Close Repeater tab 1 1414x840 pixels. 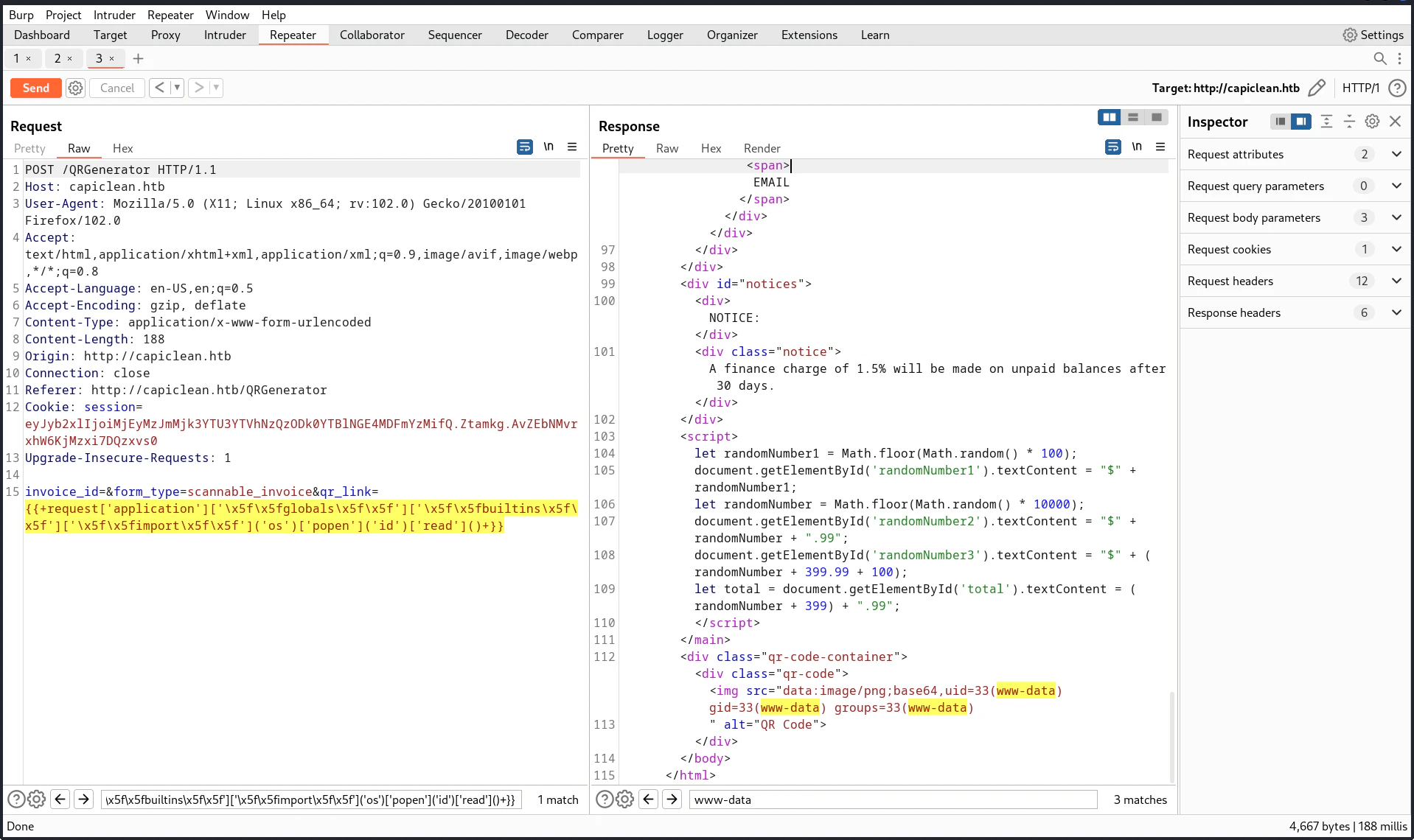[x=29, y=59]
